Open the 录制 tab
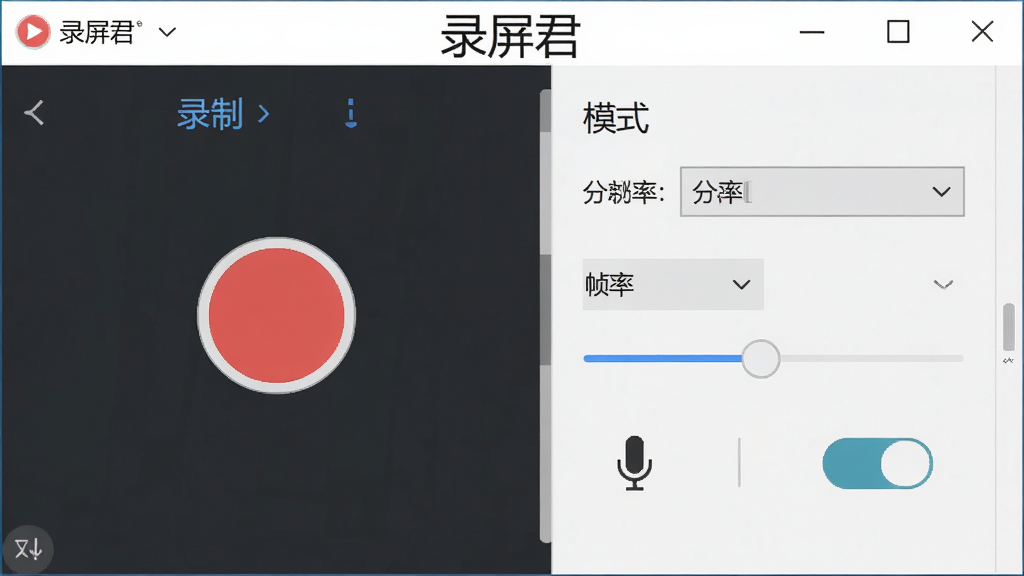This screenshot has width=1024, height=576. point(223,114)
